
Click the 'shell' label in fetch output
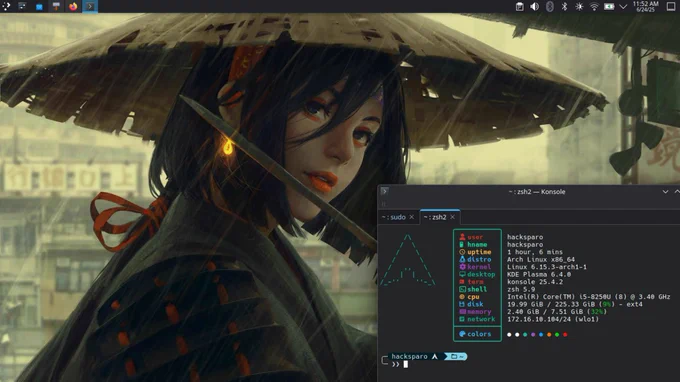tap(477, 289)
